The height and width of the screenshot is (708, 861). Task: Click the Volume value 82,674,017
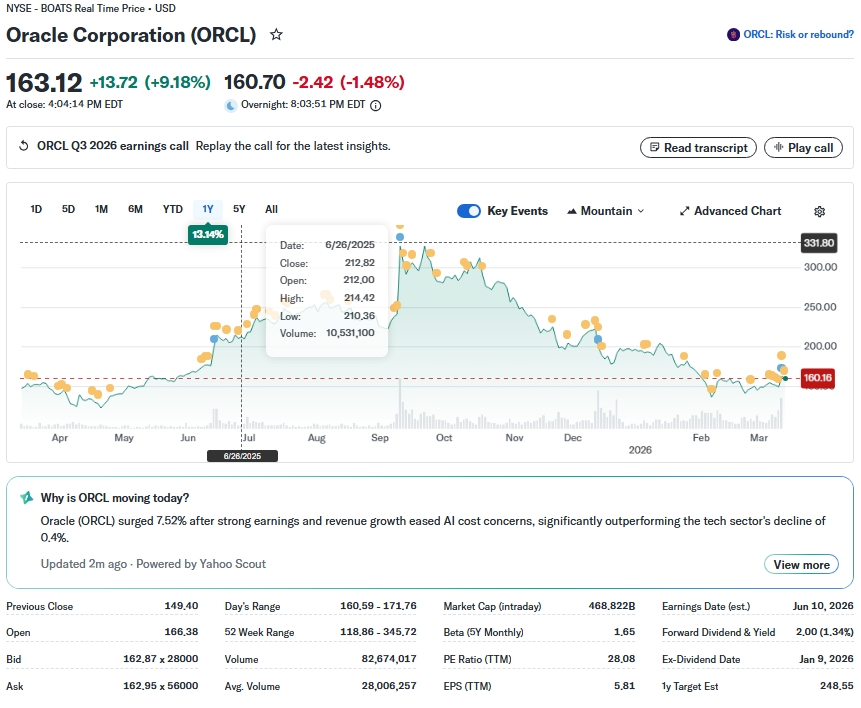389,659
